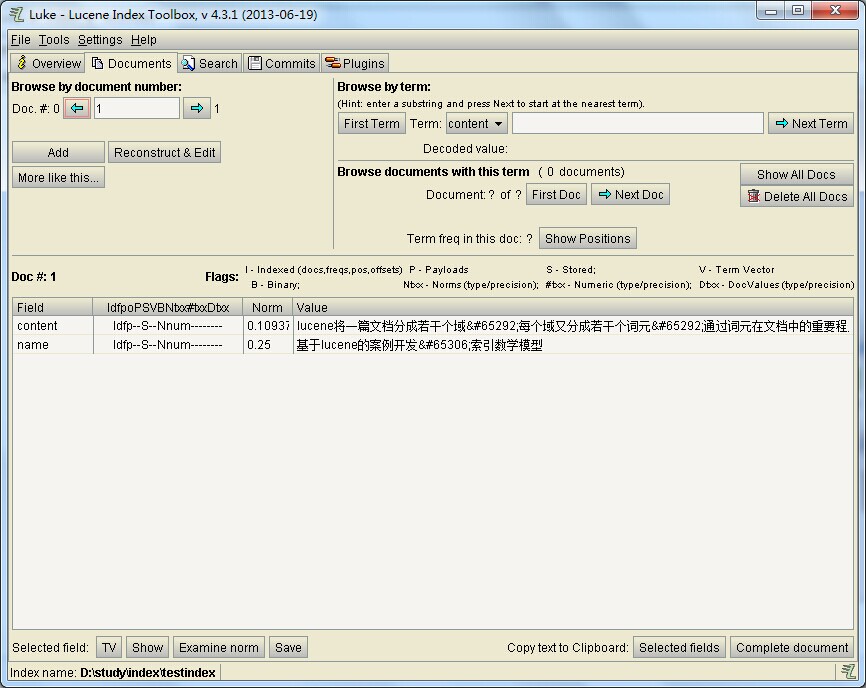Open the Help menu
This screenshot has width=866, height=688.
[x=144, y=40]
